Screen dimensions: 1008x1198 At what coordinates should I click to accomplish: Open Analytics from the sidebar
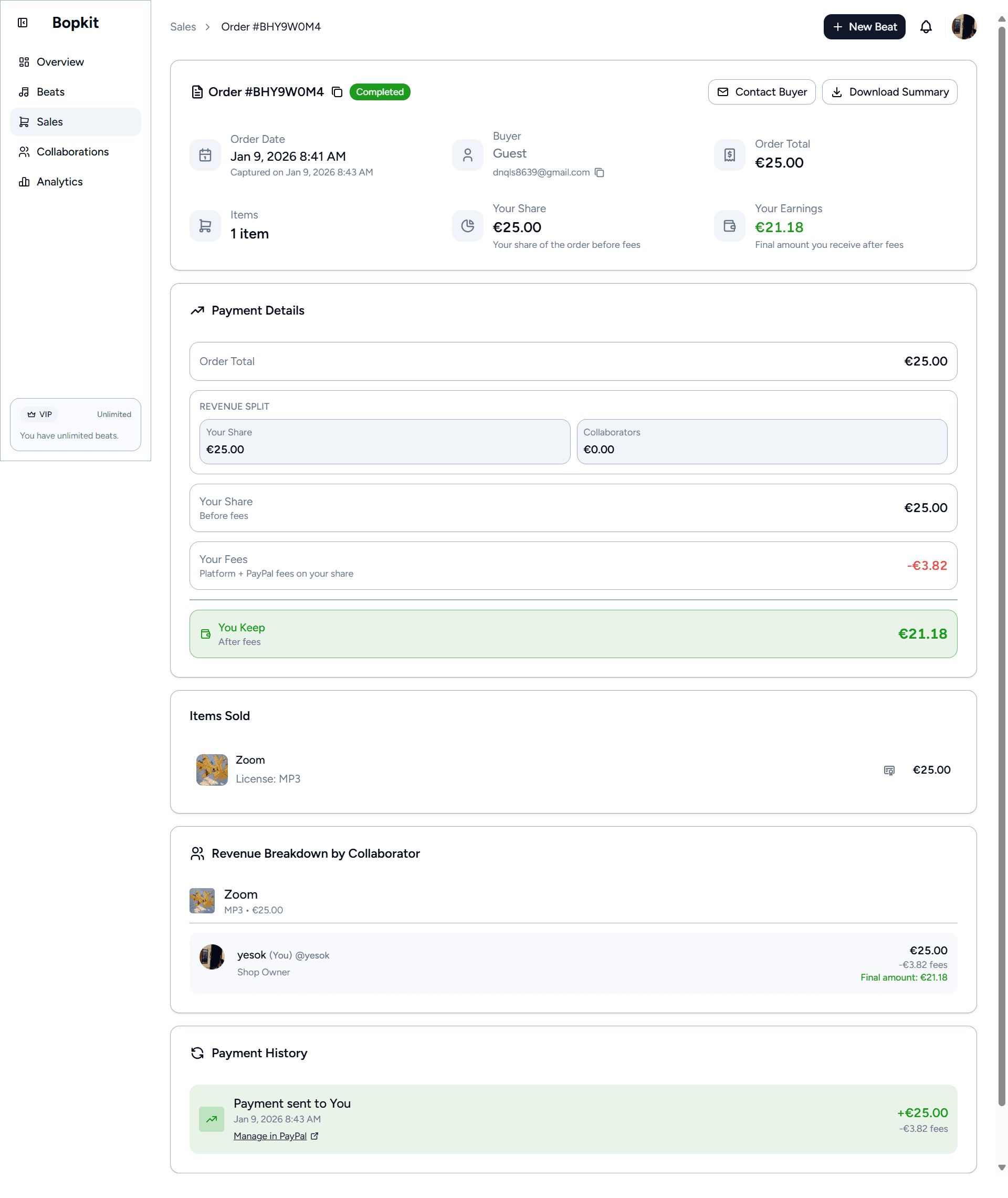click(59, 181)
